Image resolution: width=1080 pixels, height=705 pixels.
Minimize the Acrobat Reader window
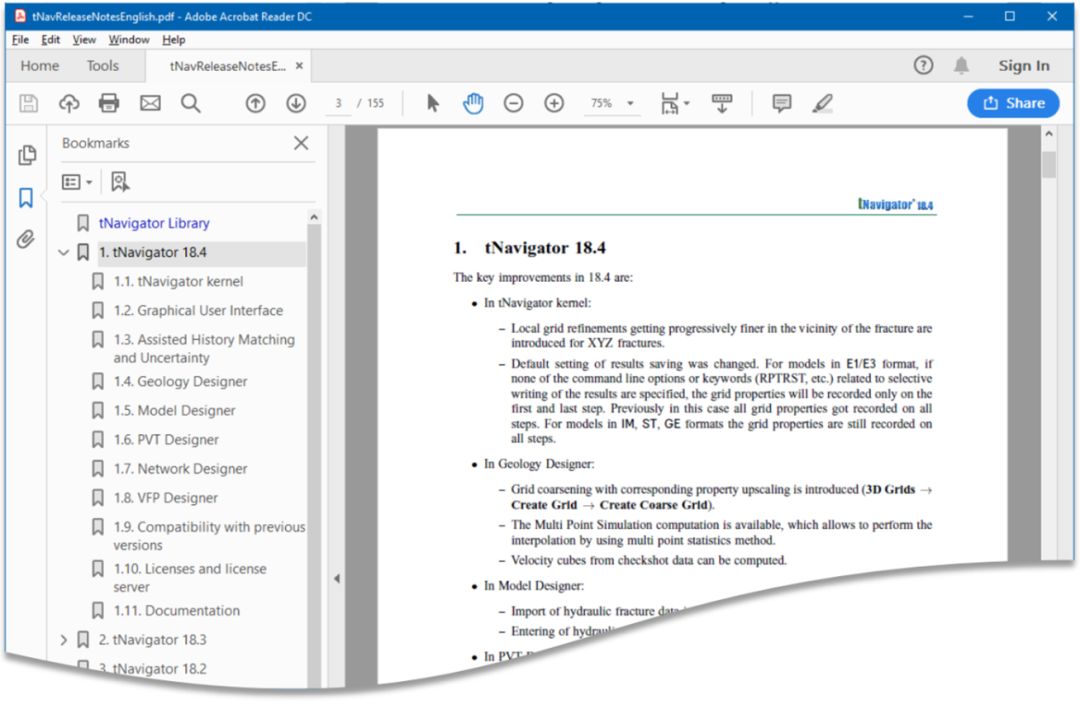968,17
